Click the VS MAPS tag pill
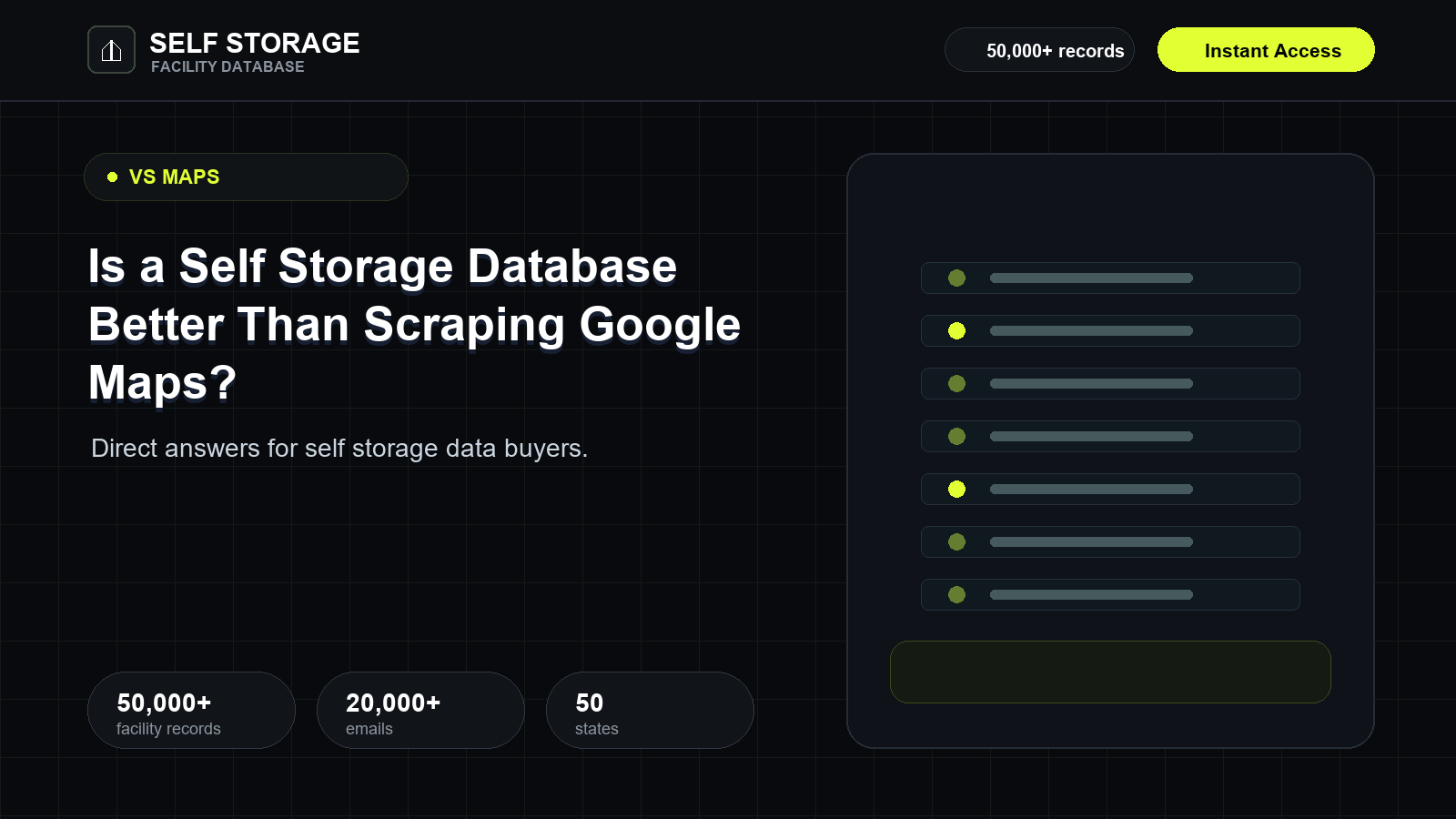Screen dimensions: 1456x819 pos(246,177)
